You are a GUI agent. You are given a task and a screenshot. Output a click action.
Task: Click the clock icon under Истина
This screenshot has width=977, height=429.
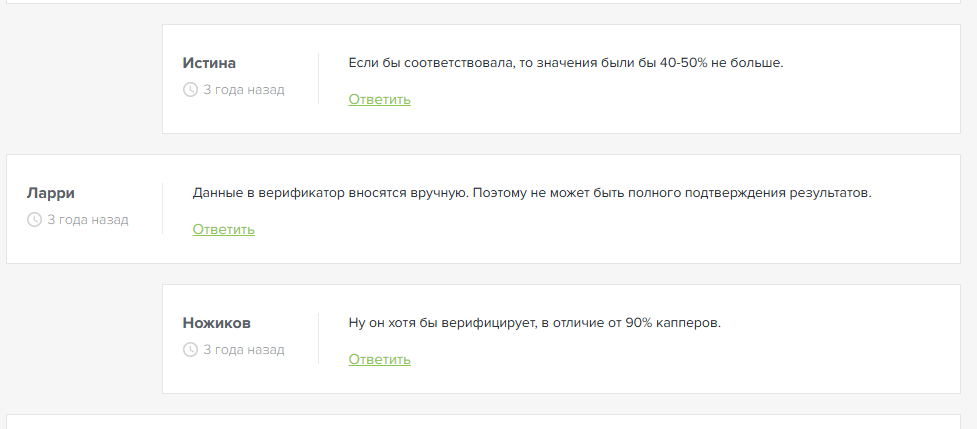click(190, 90)
